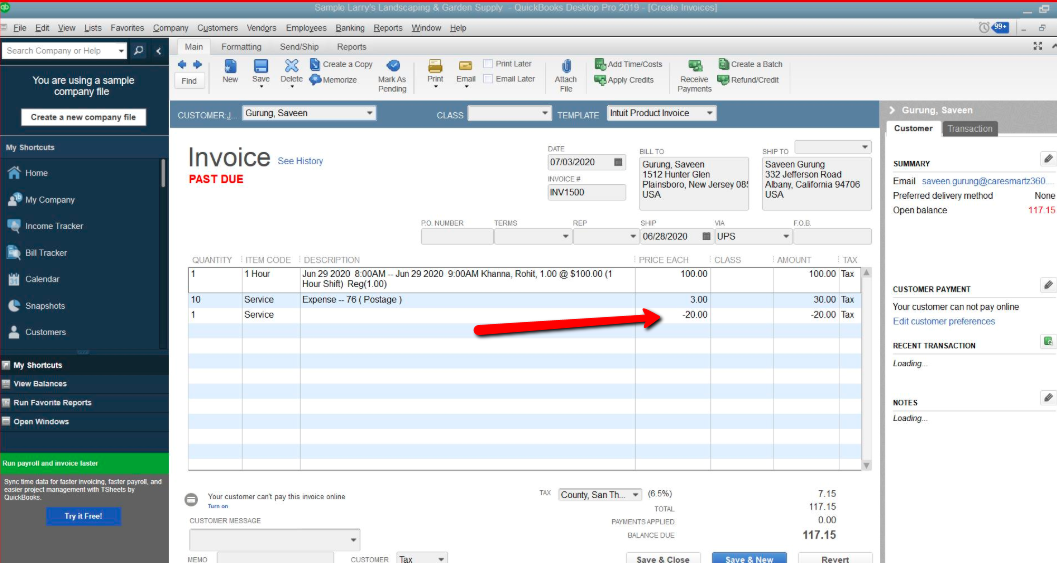Enable the Print Later checkbox
The image size is (1057, 563).
488,64
